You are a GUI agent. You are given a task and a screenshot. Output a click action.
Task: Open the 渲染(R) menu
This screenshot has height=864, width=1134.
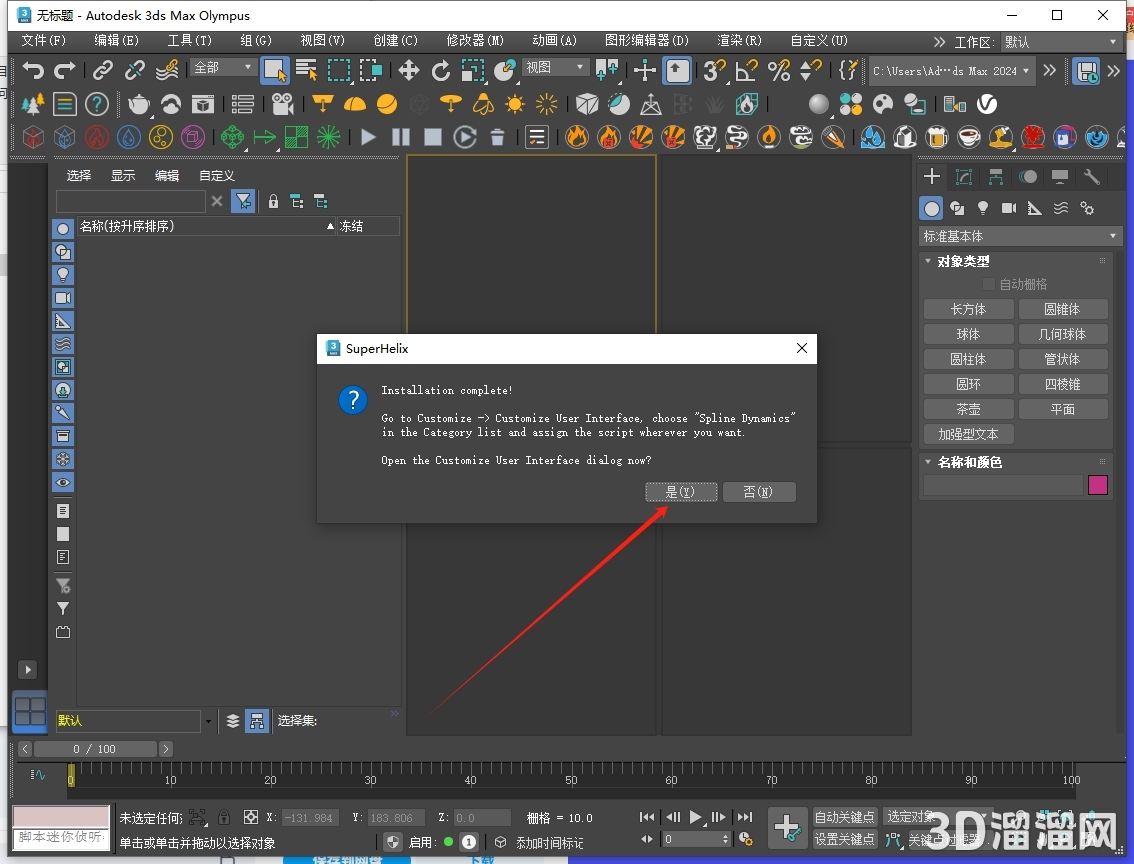[738, 40]
